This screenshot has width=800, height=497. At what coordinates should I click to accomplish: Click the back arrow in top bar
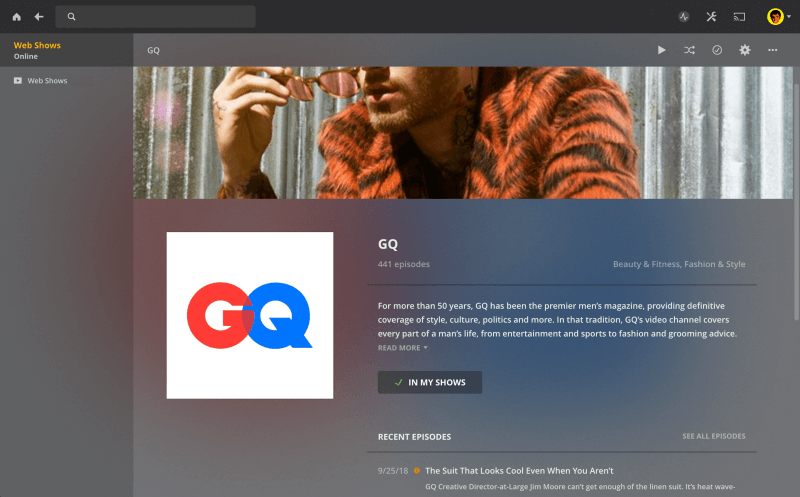pyautogui.click(x=39, y=17)
